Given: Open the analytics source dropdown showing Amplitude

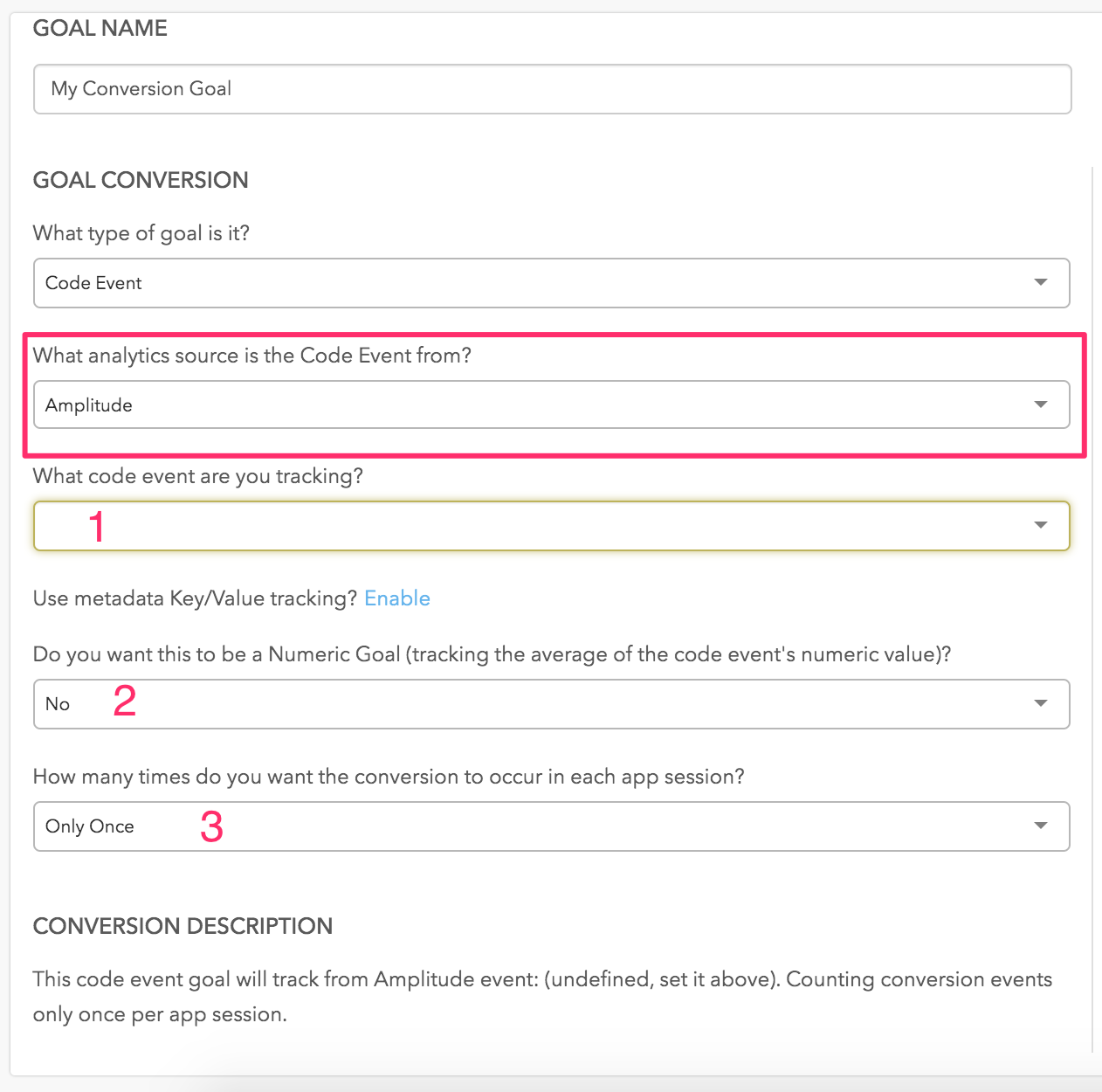Looking at the screenshot, I should (x=551, y=404).
